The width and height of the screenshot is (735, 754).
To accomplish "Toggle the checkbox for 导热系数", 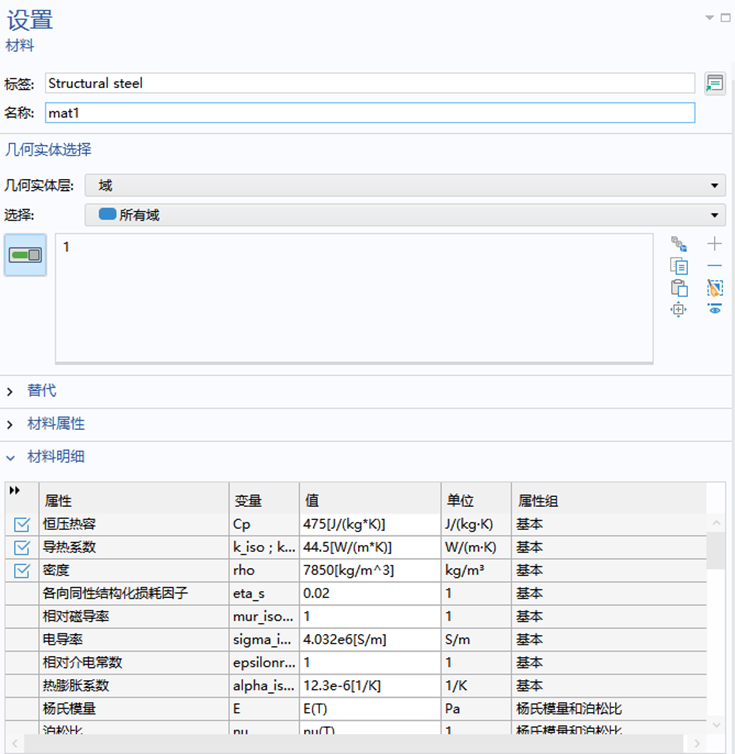I will 22,547.
